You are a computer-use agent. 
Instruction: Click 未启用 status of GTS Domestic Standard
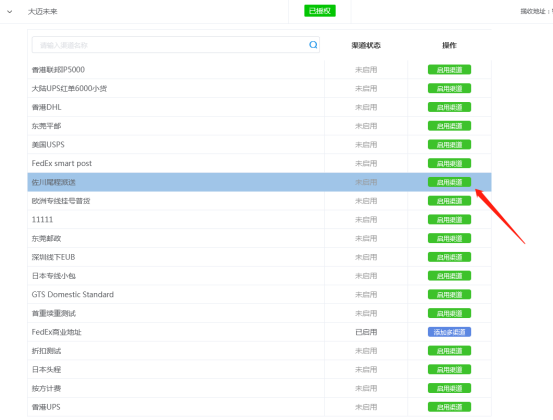click(366, 294)
